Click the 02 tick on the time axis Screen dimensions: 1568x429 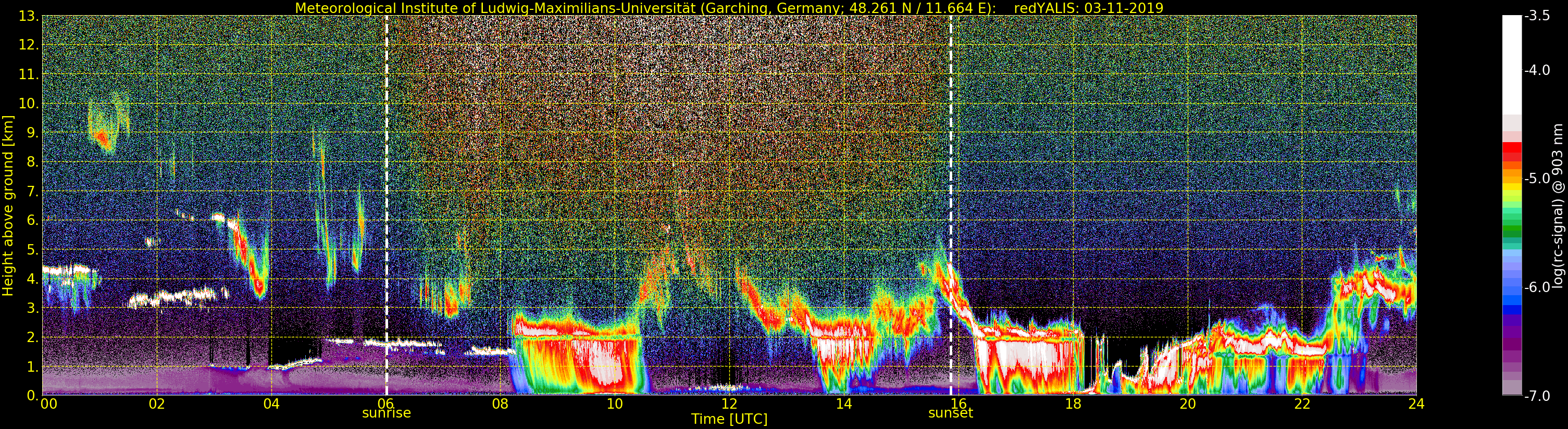point(157,404)
